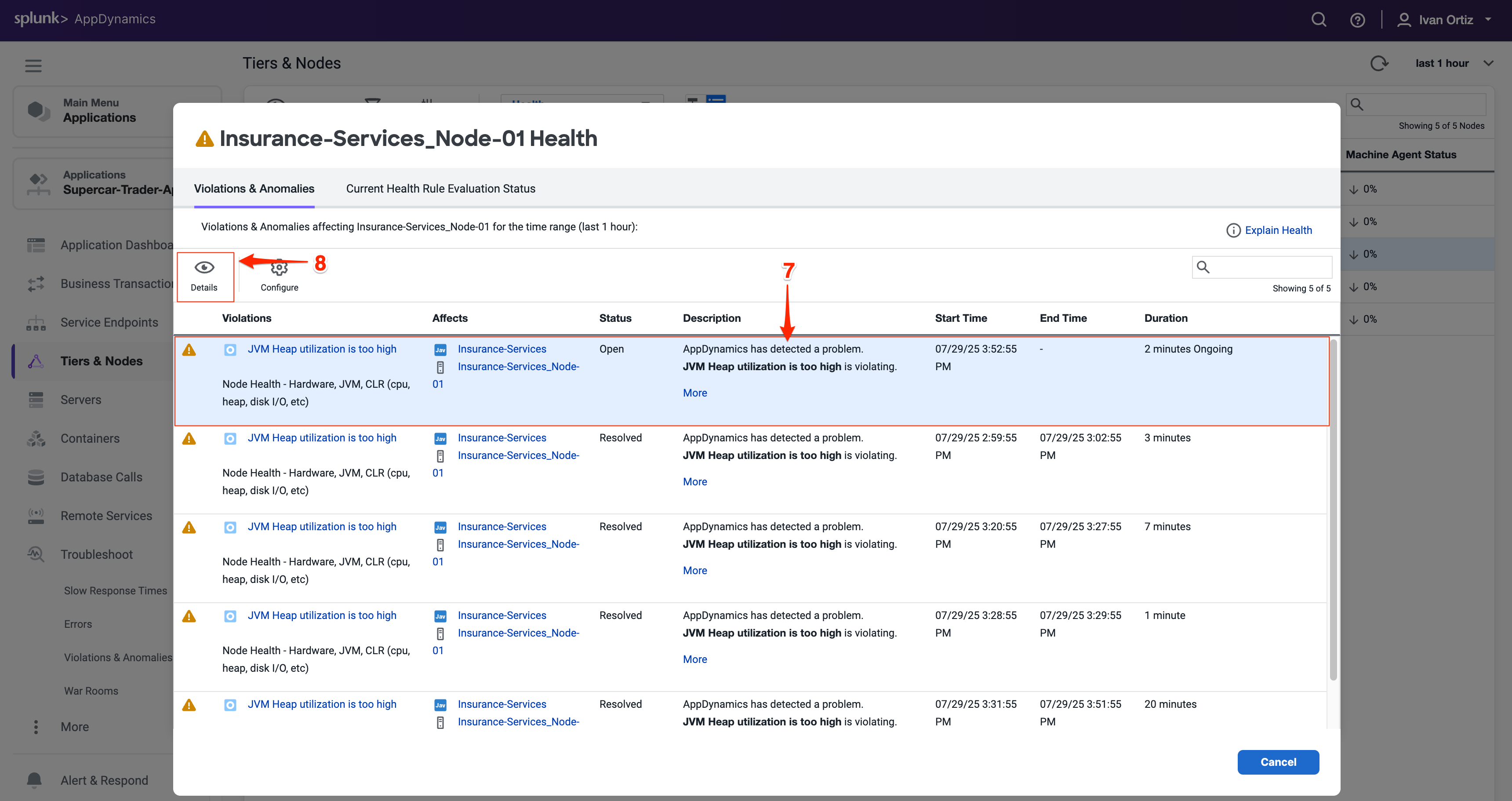This screenshot has width=1512, height=801.
Task: Open the Ivan Ortiz user menu
Action: coord(1445,20)
